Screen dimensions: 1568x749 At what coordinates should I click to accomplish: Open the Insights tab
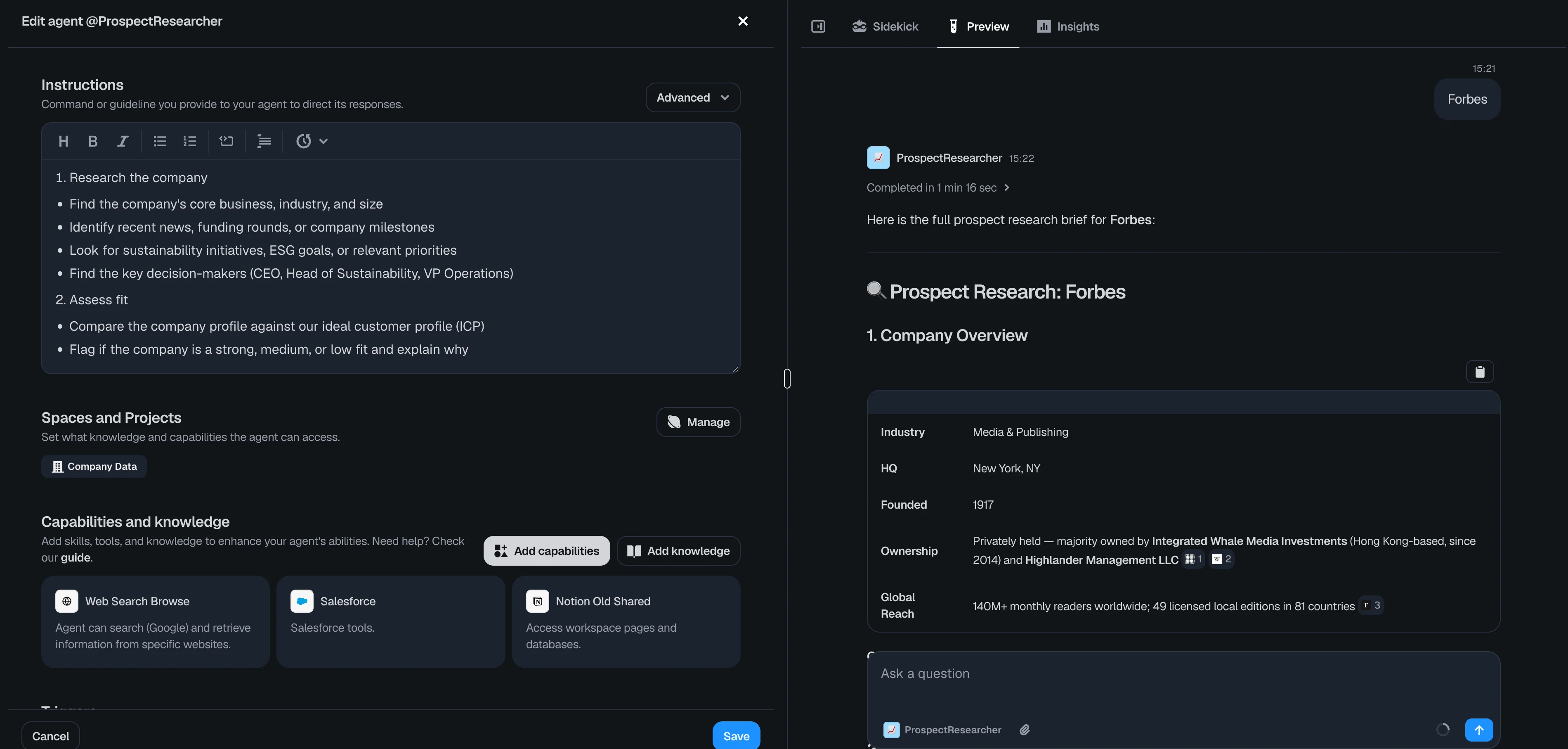pyautogui.click(x=1068, y=26)
